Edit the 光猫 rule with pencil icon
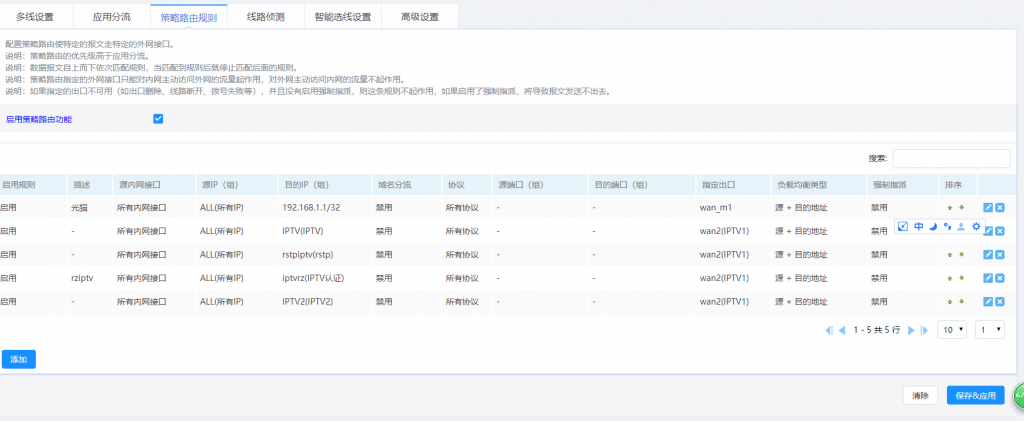This screenshot has width=1024, height=421. tap(988, 207)
